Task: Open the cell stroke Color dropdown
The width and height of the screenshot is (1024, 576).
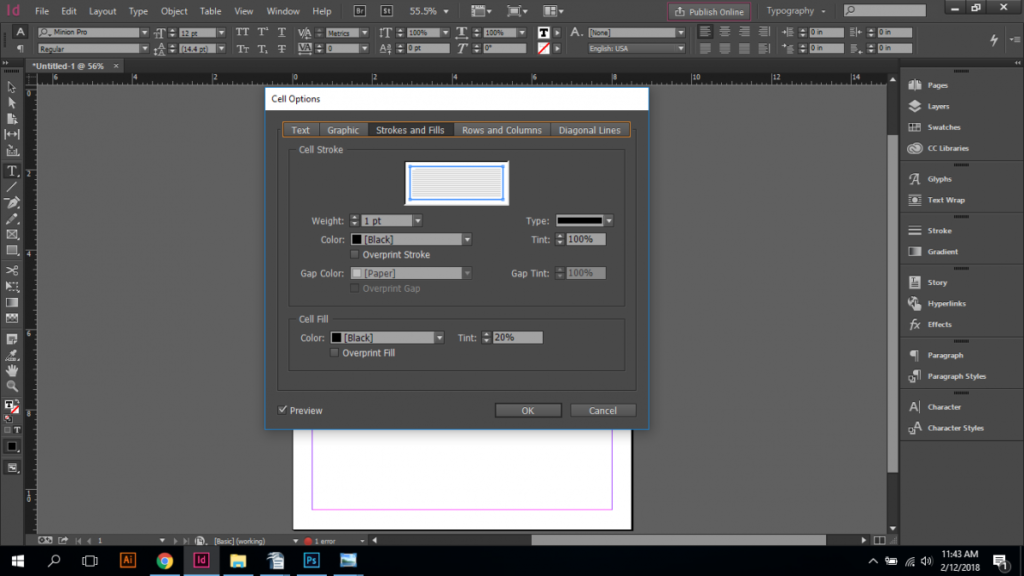Action: [465, 239]
